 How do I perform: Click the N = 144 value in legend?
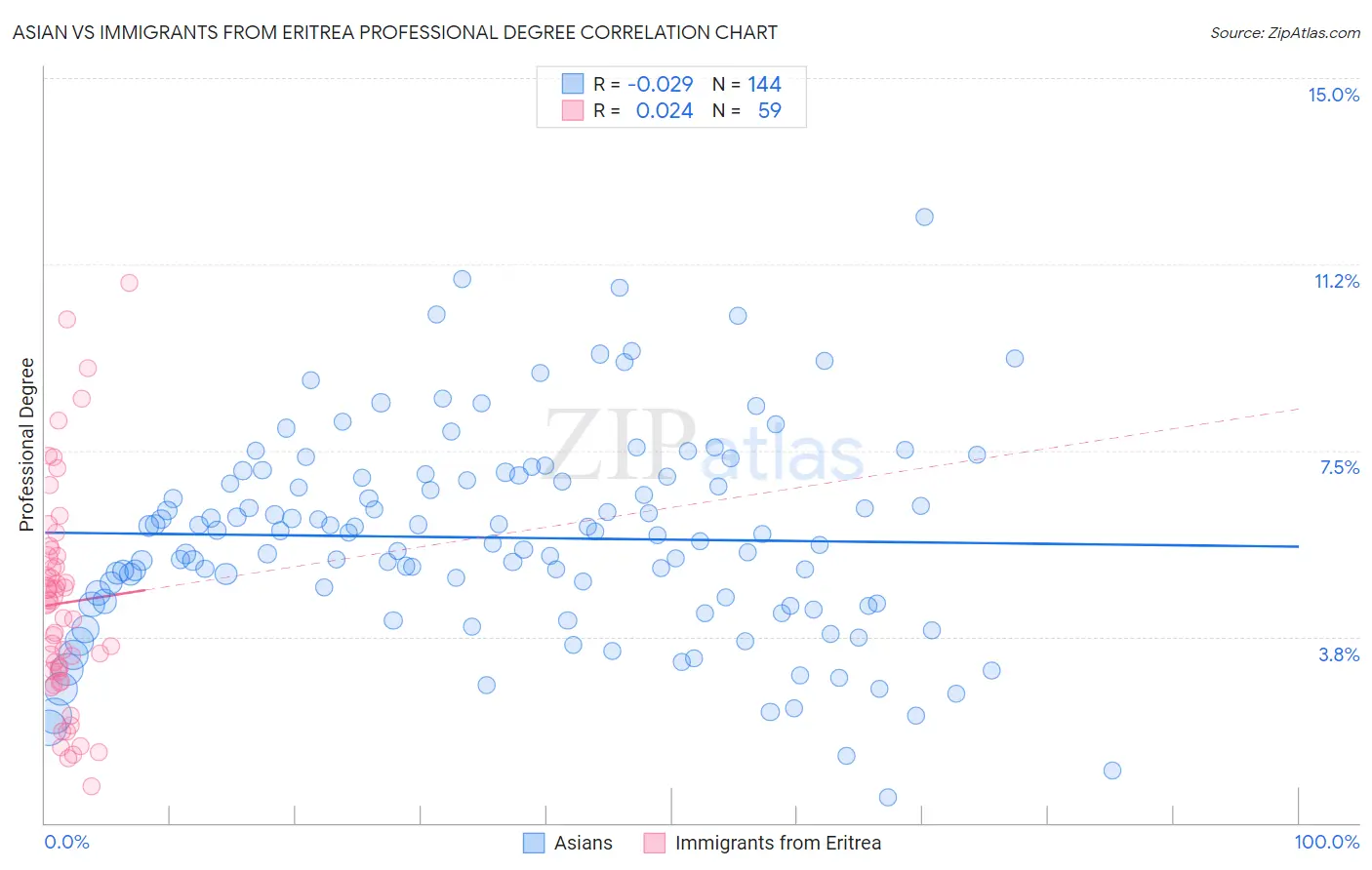click(x=747, y=84)
